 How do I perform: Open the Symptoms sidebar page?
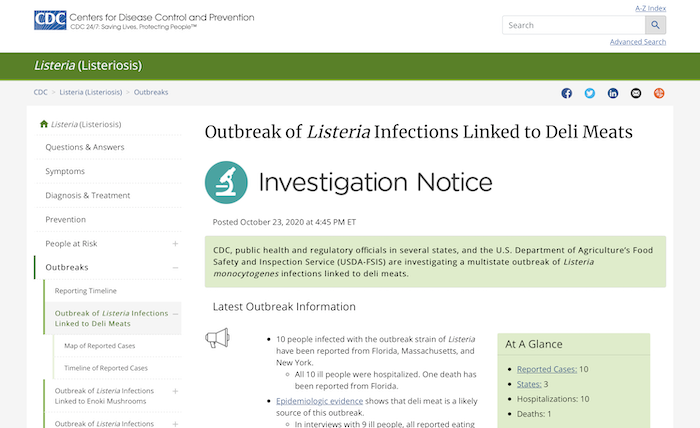click(x=65, y=171)
